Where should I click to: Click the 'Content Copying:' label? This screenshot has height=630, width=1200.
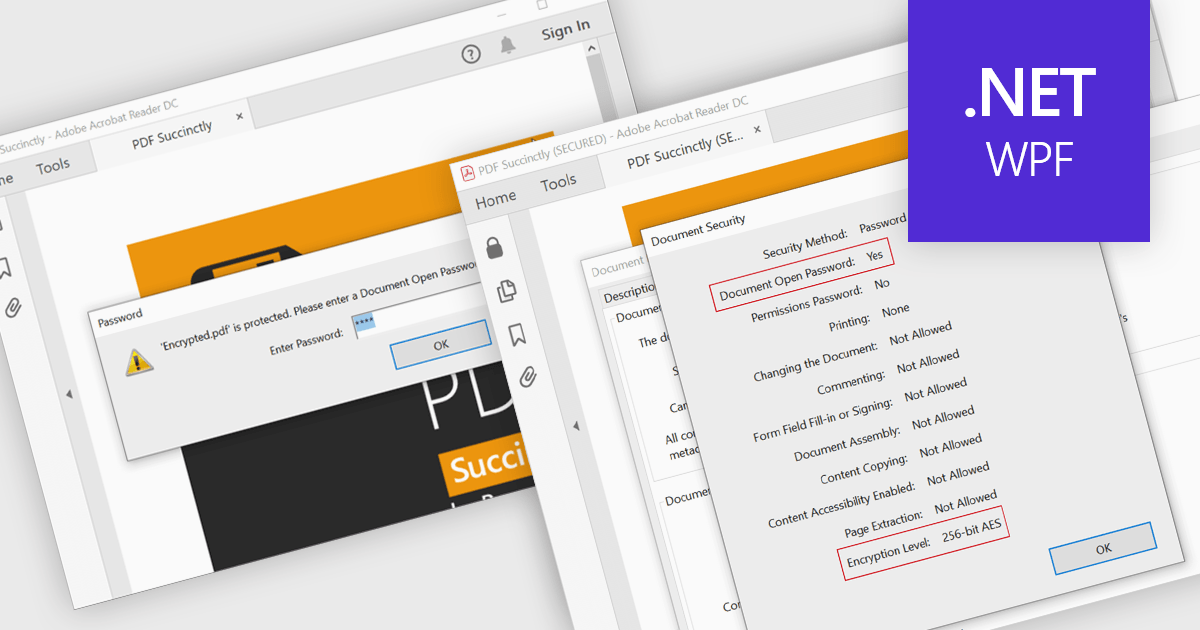click(864, 472)
